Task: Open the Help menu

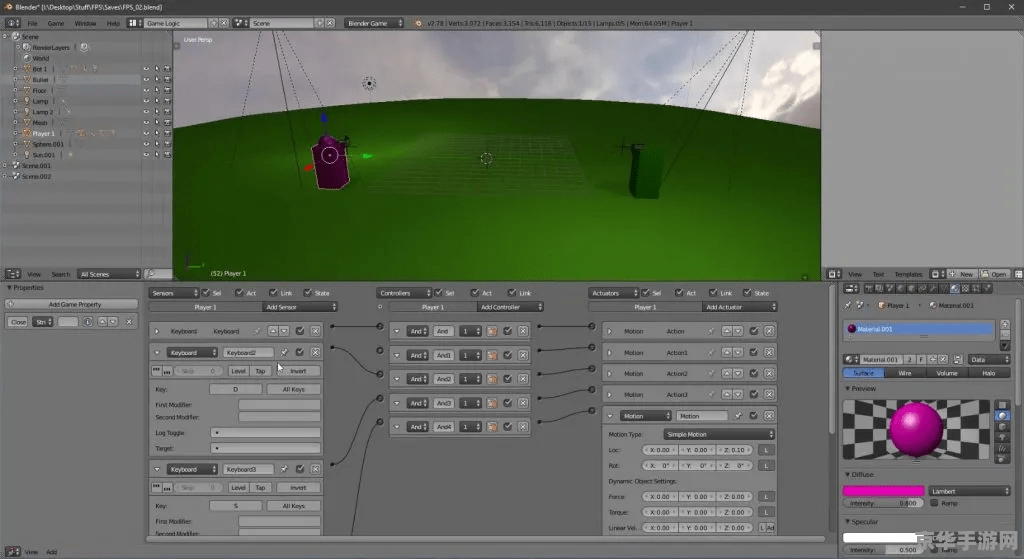Action: click(113, 24)
